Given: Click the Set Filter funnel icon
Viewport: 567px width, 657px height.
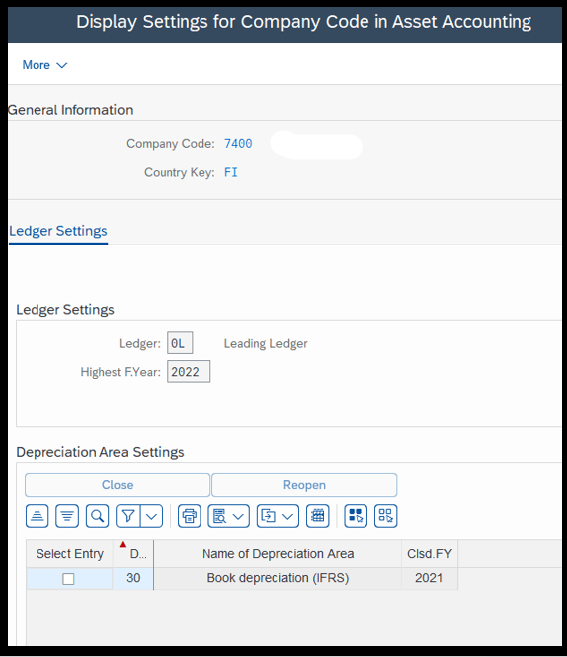Looking at the screenshot, I should 128,516.
